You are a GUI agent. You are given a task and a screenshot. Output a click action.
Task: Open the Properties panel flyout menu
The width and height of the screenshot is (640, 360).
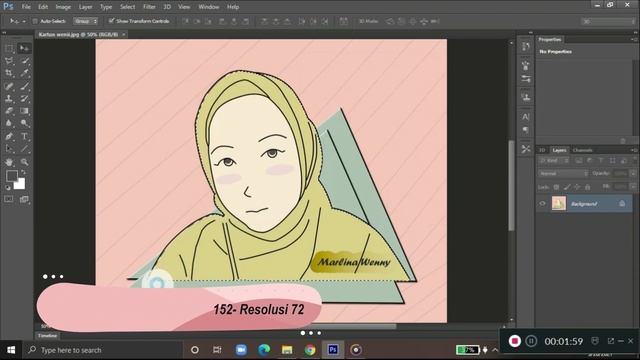[x=633, y=40]
